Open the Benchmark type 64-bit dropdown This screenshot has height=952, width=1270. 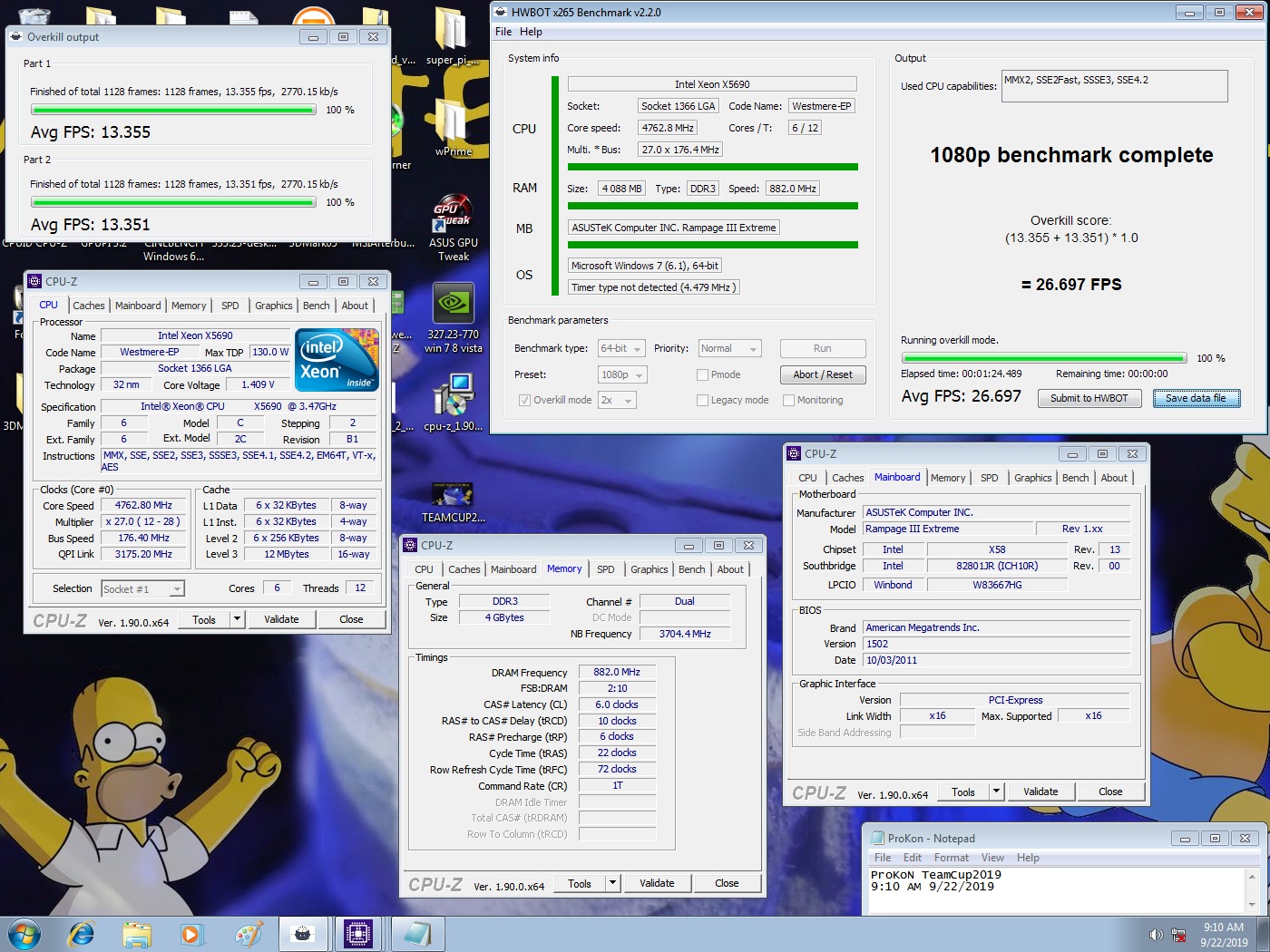pos(621,348)
